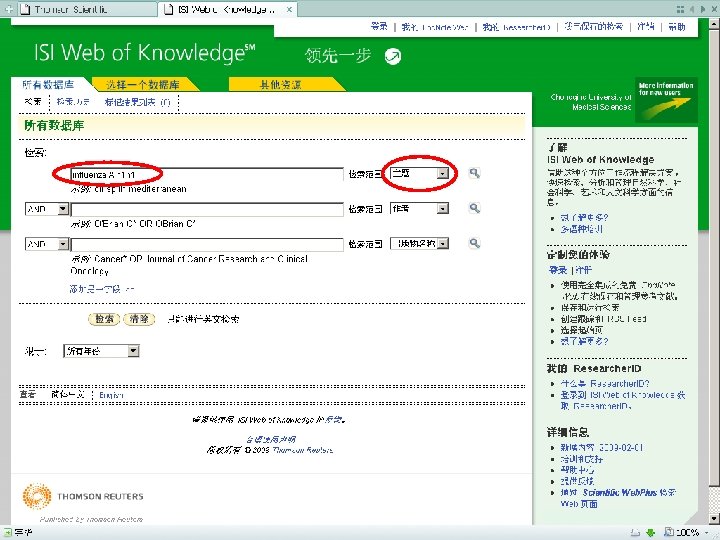Click the magnifier icon beside the 出版物名称 field

[x=474, y=243]
